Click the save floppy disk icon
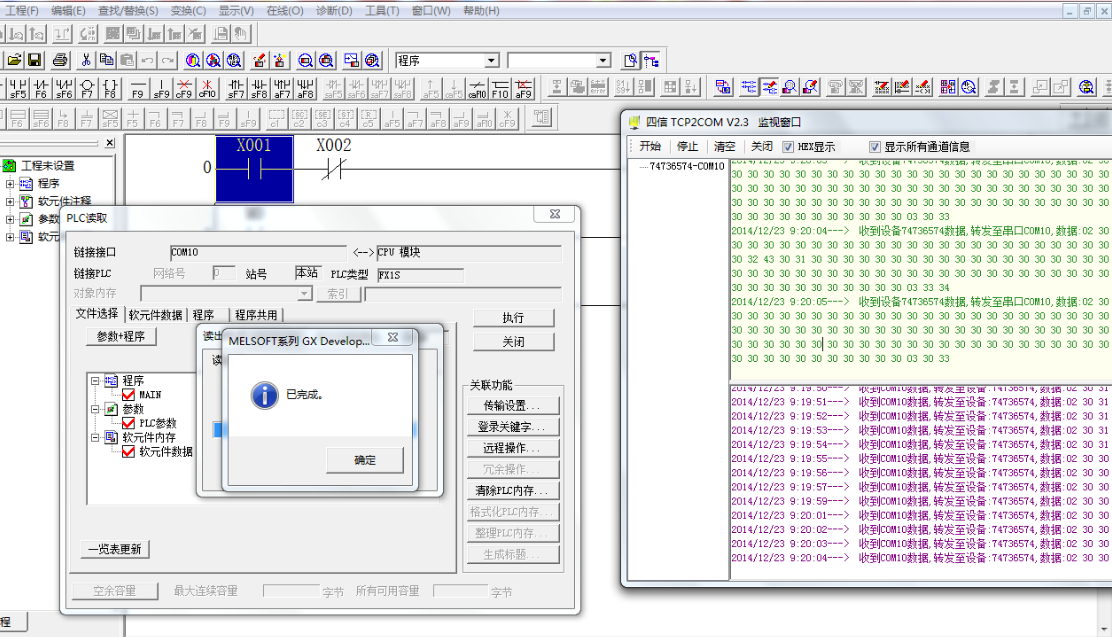 click(x=35, y=61)
